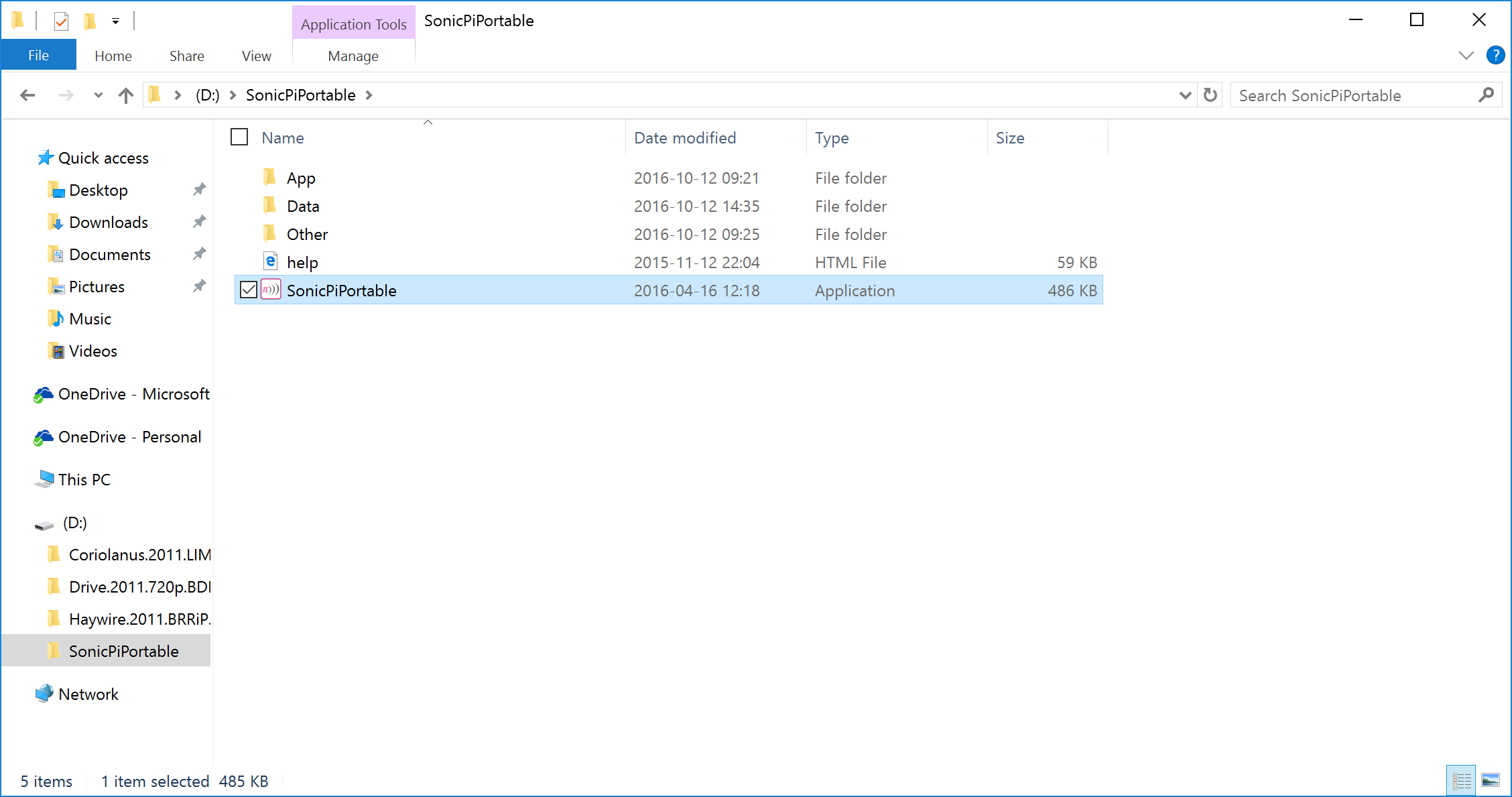Click the help HTML file icon
The image size is (1512, 797).
pos(271,261)
